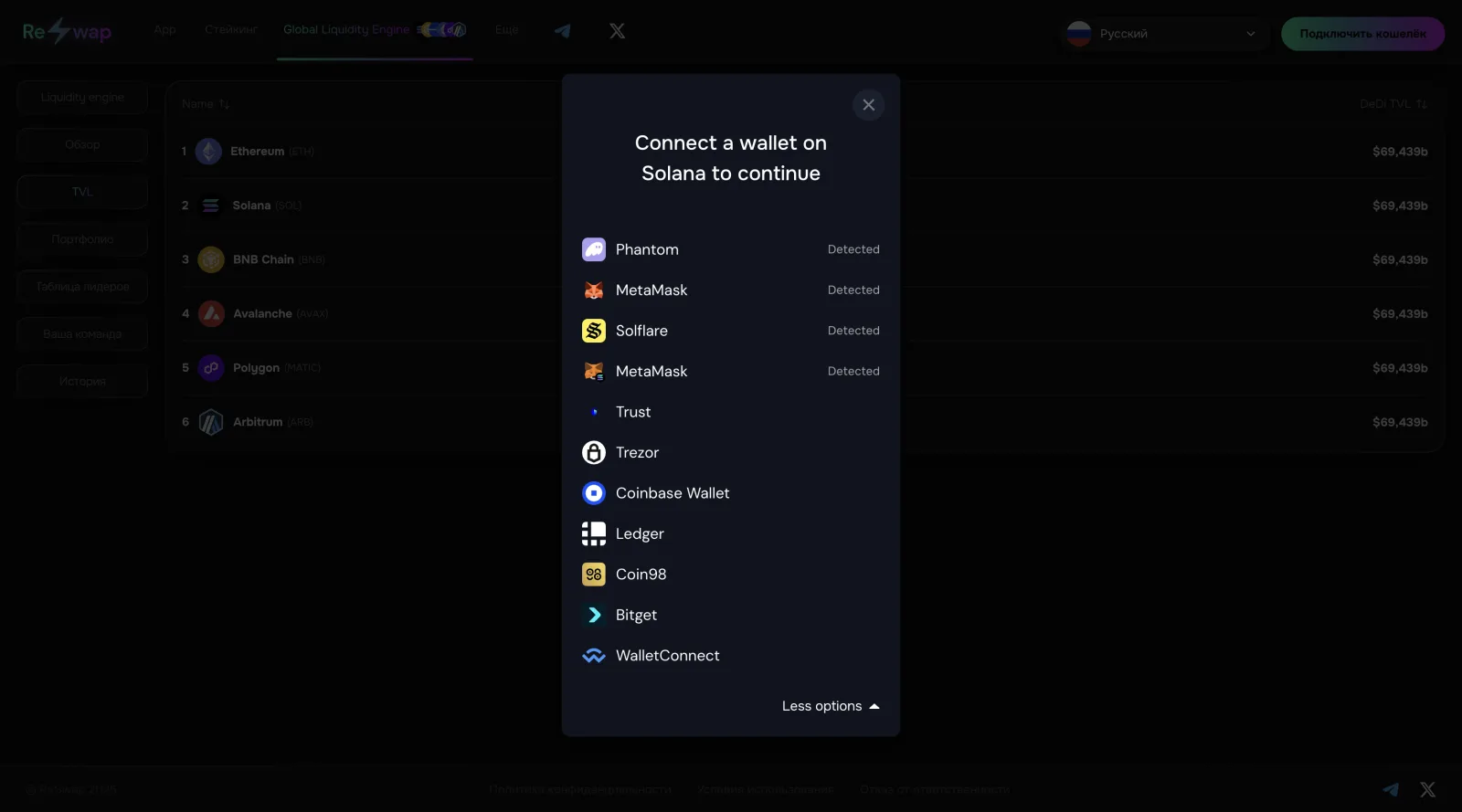Click the $69,439b value in Polygon row

1400,368
